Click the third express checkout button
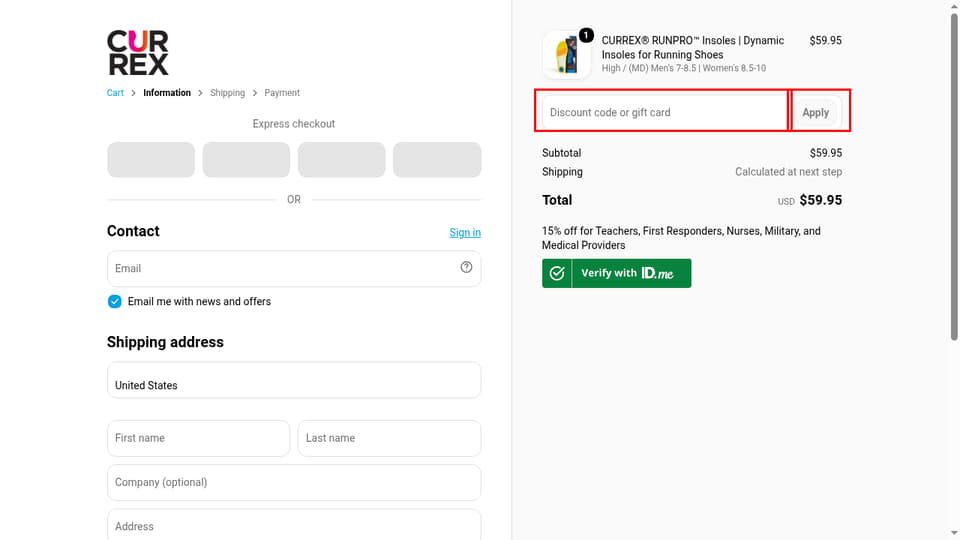The width and height of the screenshot is (960, 540). coord(342,160)
